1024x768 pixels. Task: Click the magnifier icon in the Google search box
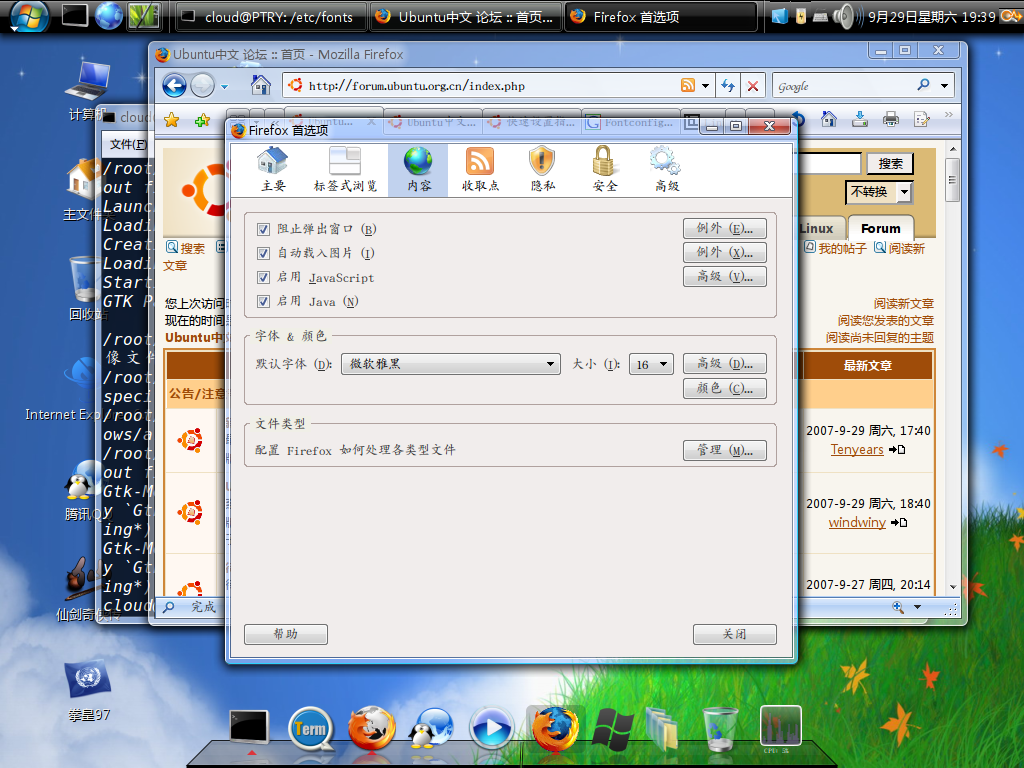pyautogui.click(x=923, y=85)
